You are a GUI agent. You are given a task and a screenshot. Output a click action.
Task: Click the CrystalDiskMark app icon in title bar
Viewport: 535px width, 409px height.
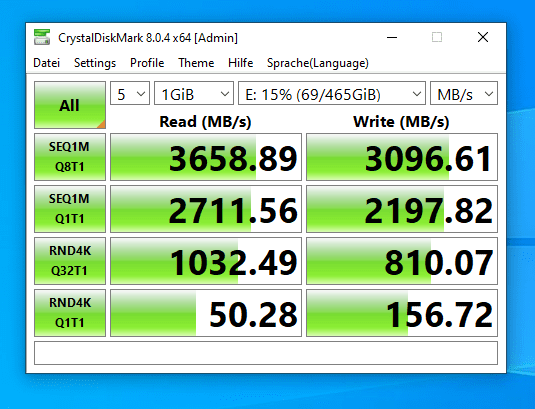click(42, 37)
